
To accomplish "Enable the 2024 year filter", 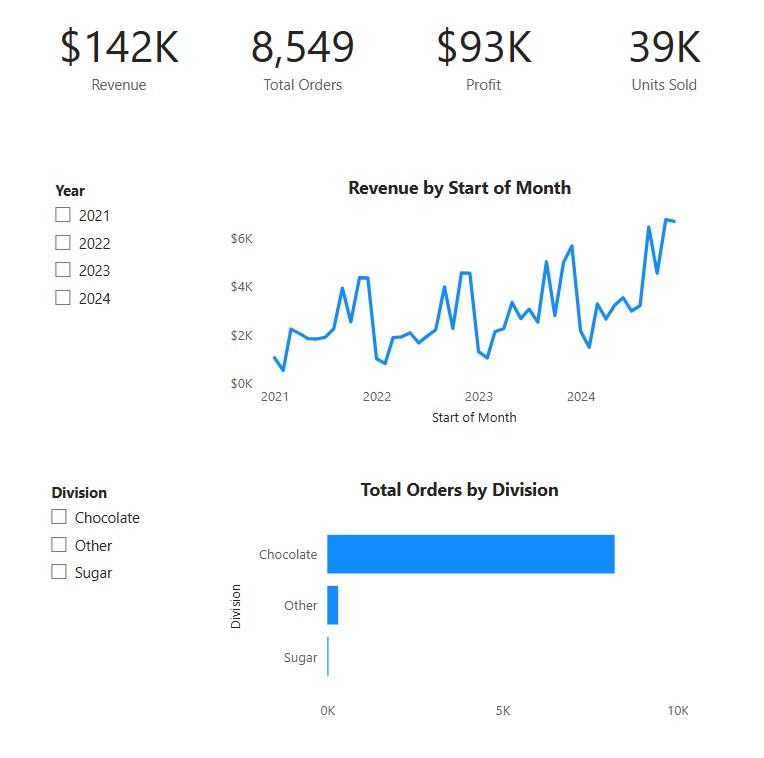I will pyautogui.click(x=62, y=298).
